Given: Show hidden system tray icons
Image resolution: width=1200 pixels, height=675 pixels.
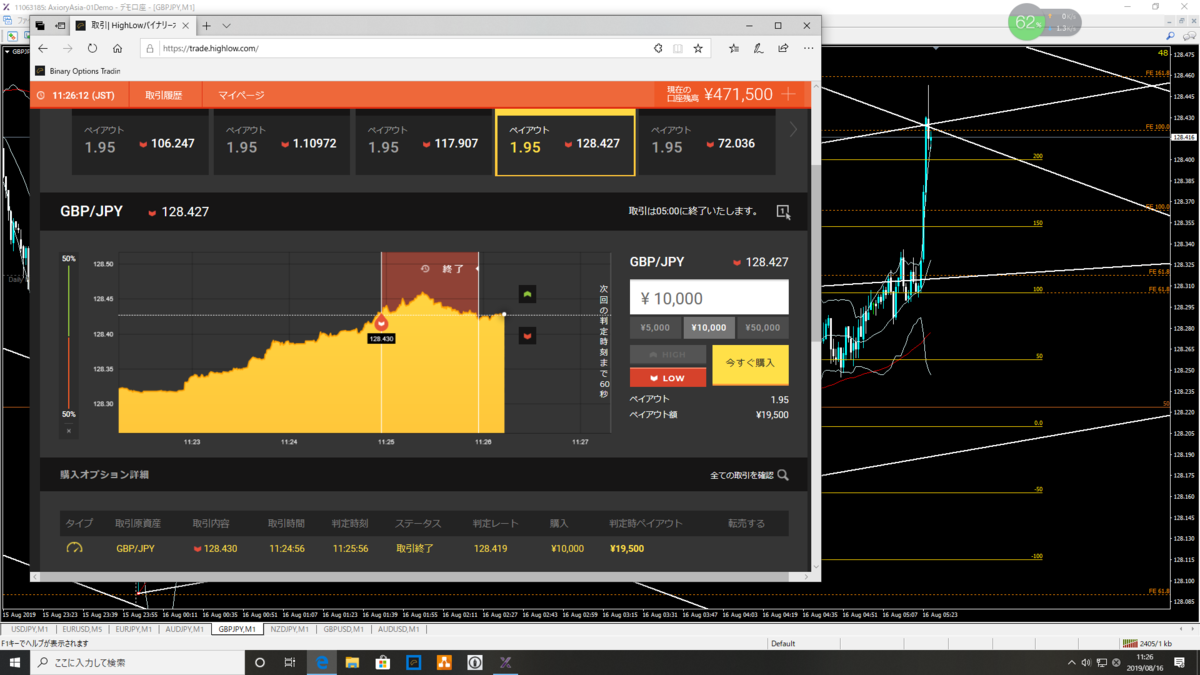Looking at the screenshot, I should pyautogui.click(x=1072, y=663).
